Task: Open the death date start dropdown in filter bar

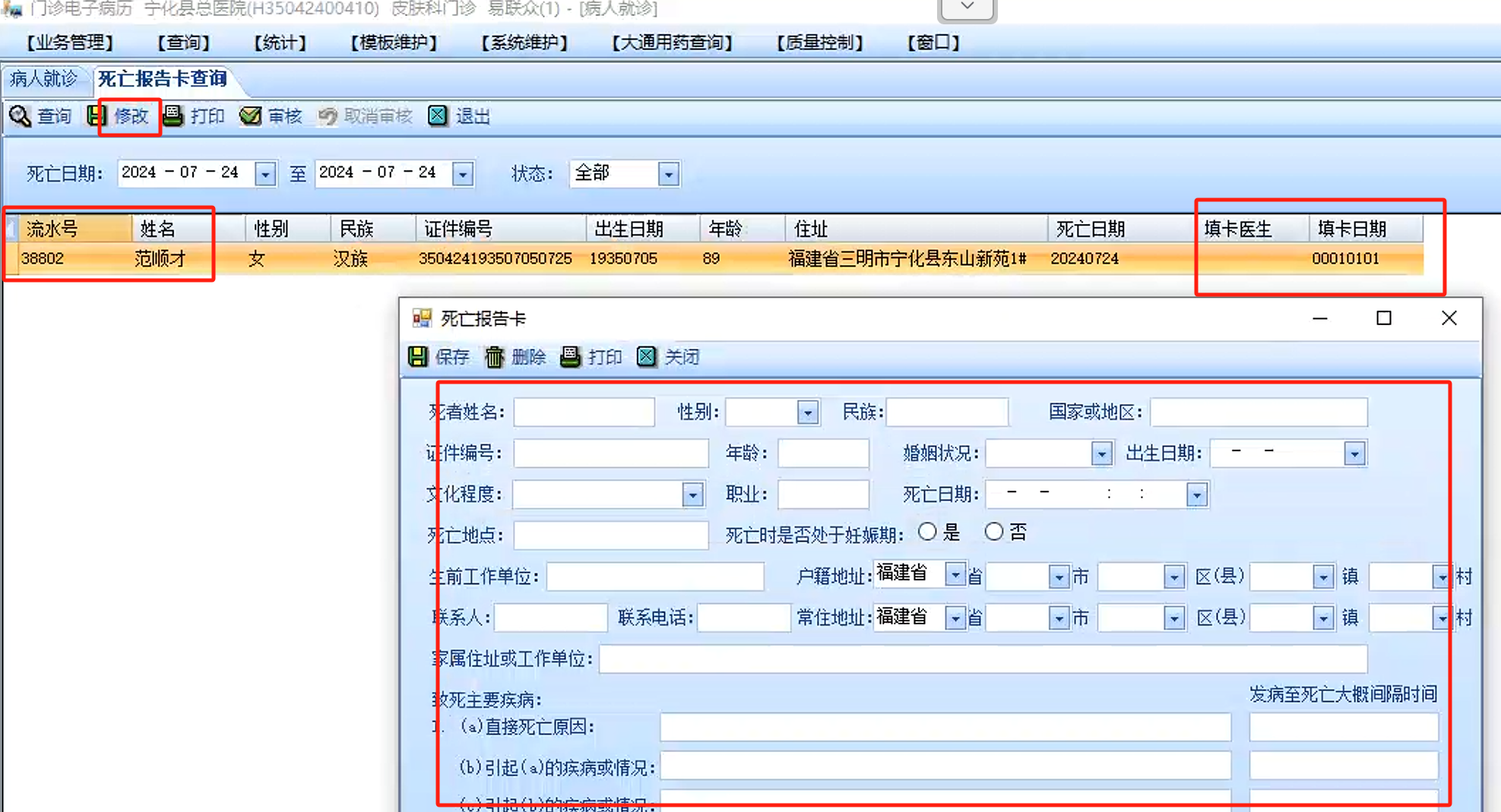Action: click(x=264, y=174)
